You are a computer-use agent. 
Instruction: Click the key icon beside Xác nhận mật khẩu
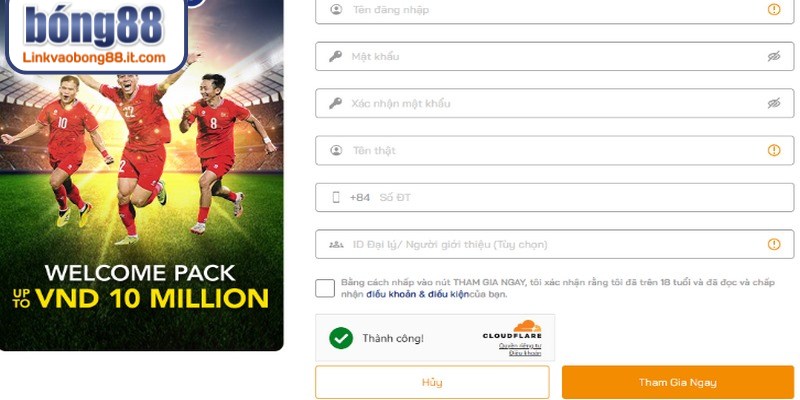pyautogui.click(x=335, y=104)
